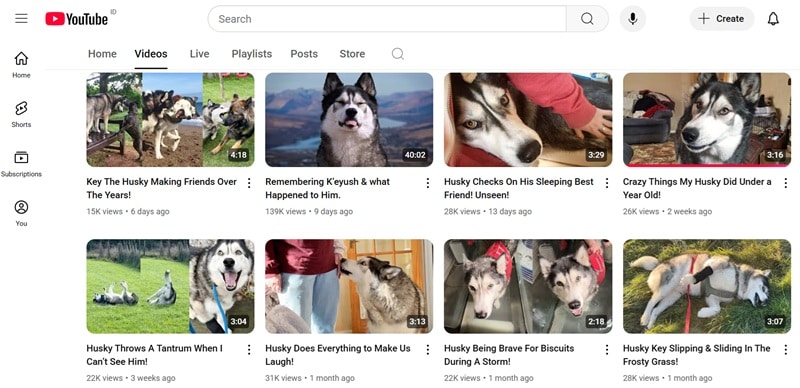
Task: Play the 40:02 husky mountain thumbnail
Action: pos(349,119)
